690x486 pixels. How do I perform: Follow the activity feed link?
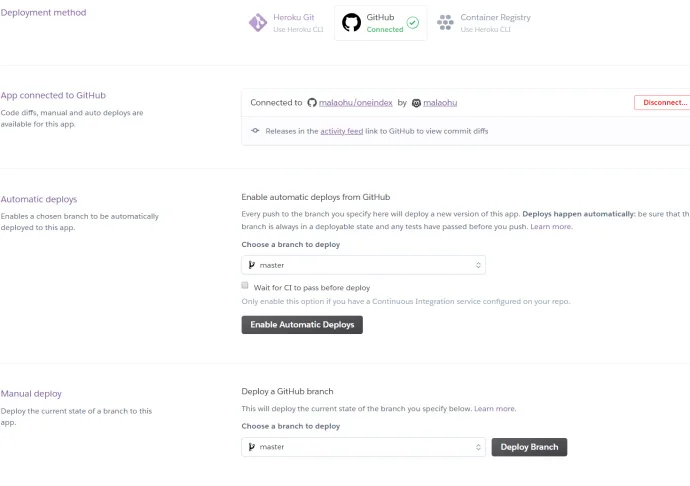click(x=341, y=131)
